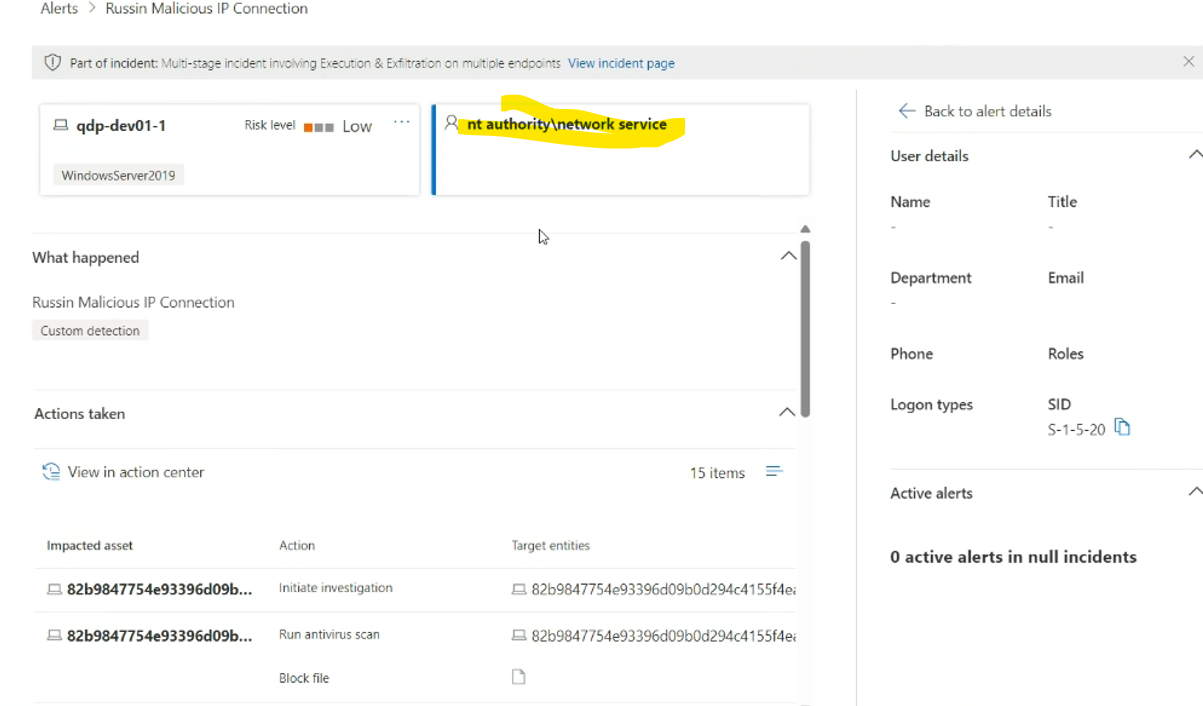Viewport: 1203px width, 706px height.
Task: Open the ellipsis menu on qdp-dev01-1 card
Action: click(x=402, y=121)
